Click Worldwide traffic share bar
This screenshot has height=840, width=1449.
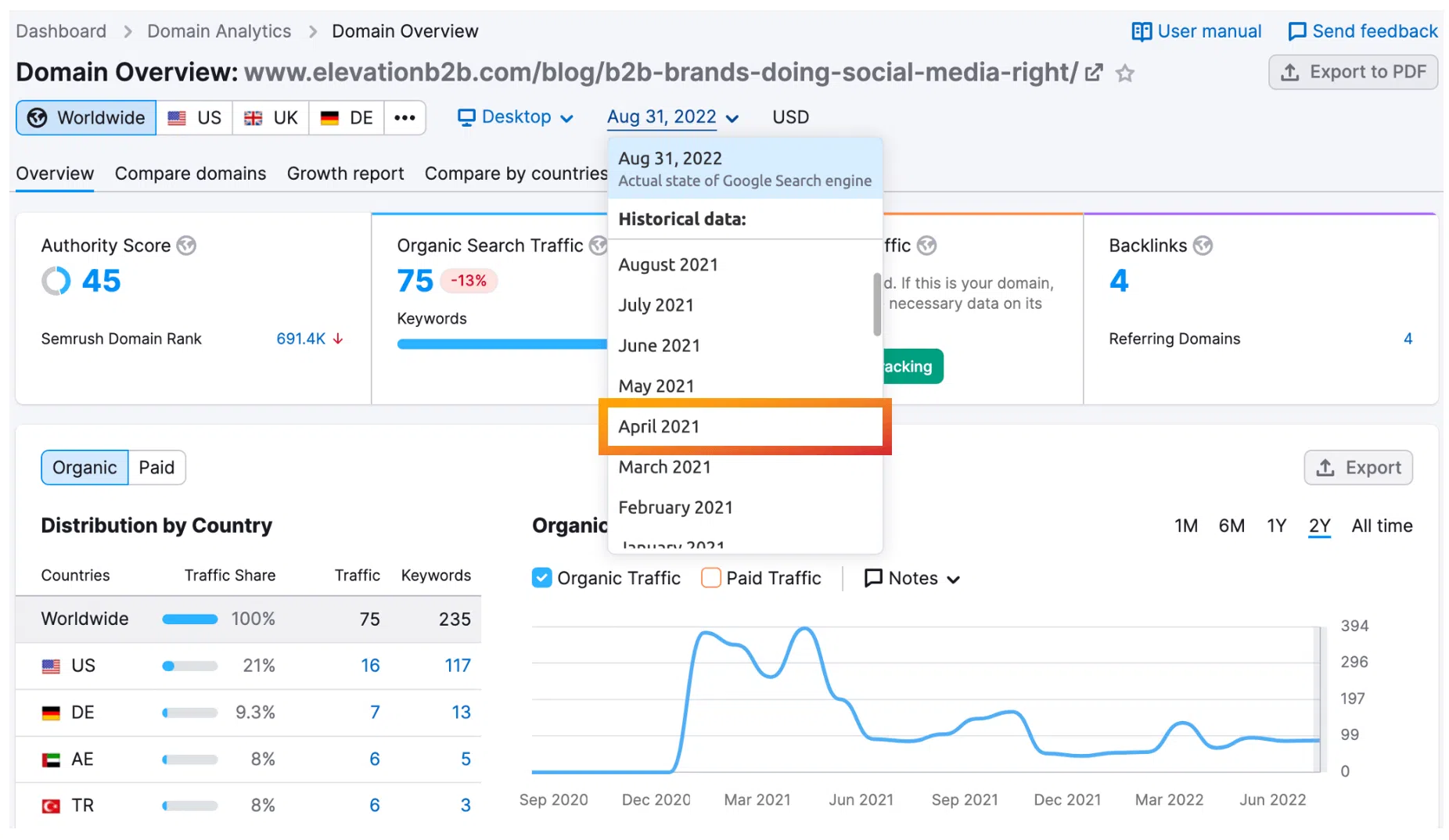[190, 619]
